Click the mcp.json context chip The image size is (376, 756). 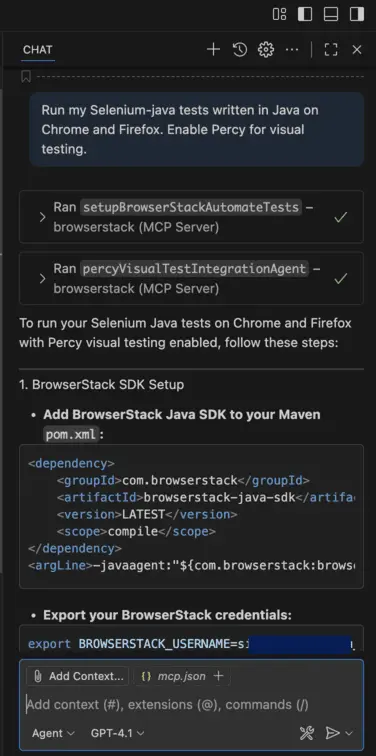tap(173, 676)
